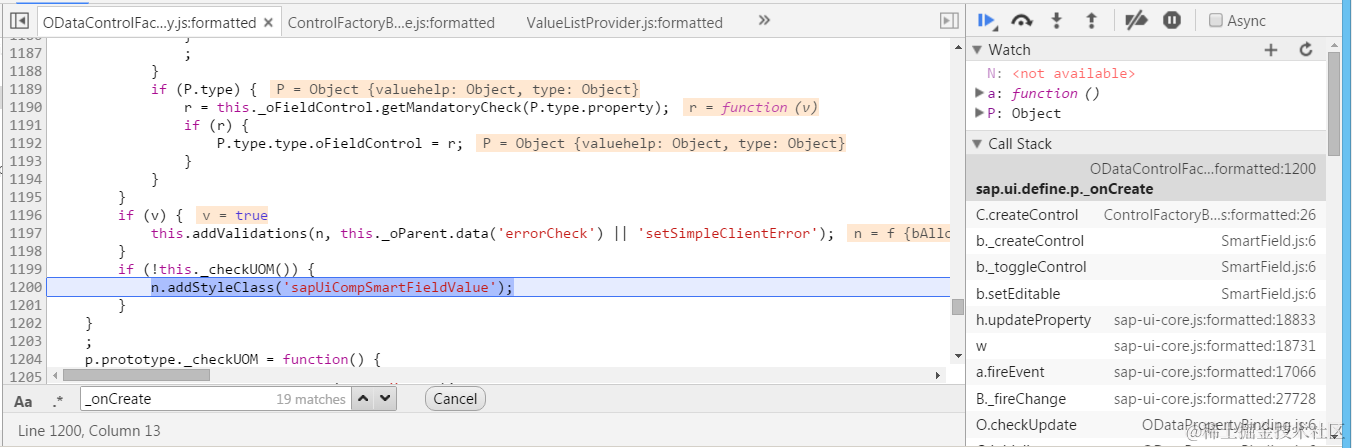Go to next search match

tap(386, 398)
